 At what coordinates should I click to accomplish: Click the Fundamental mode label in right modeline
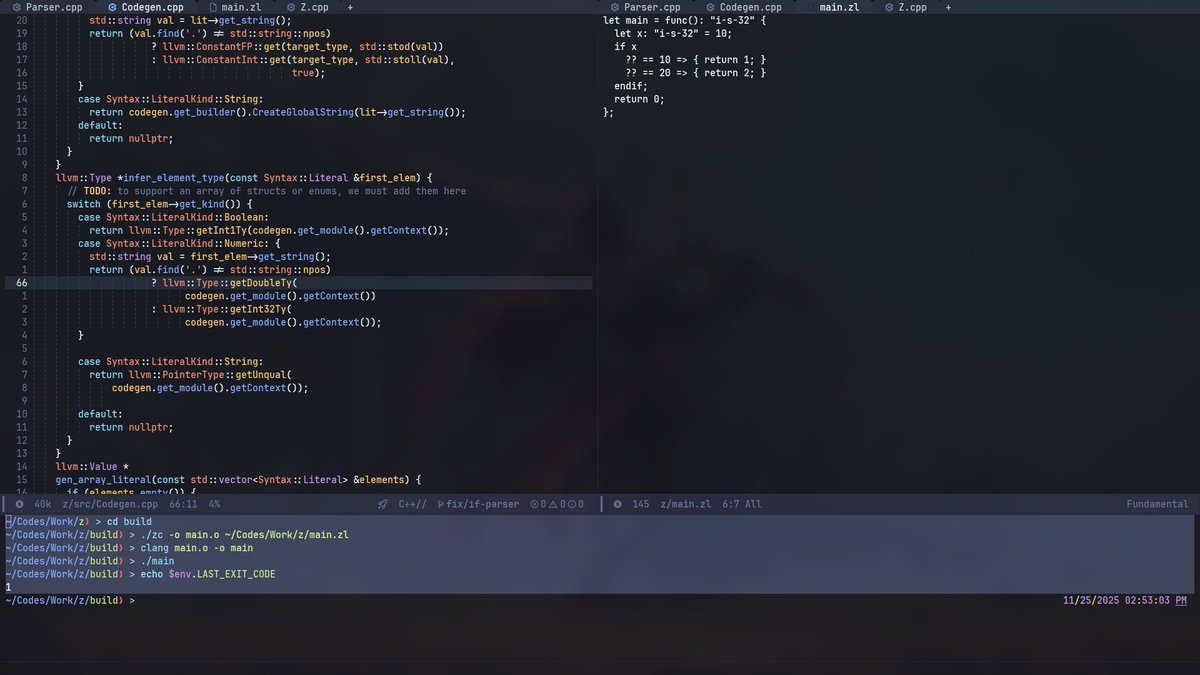click(1157, 504)
